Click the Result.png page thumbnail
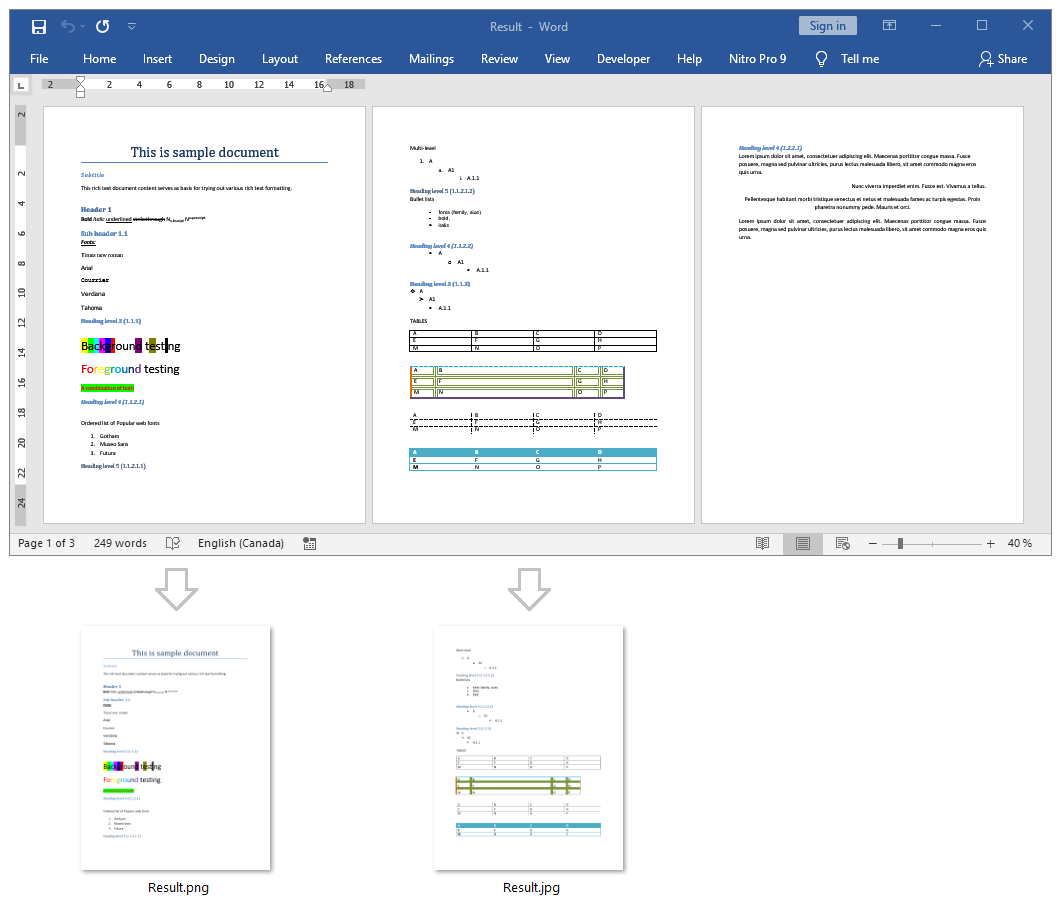This screenshot has height=902, width=1064. tap(176, 748)
